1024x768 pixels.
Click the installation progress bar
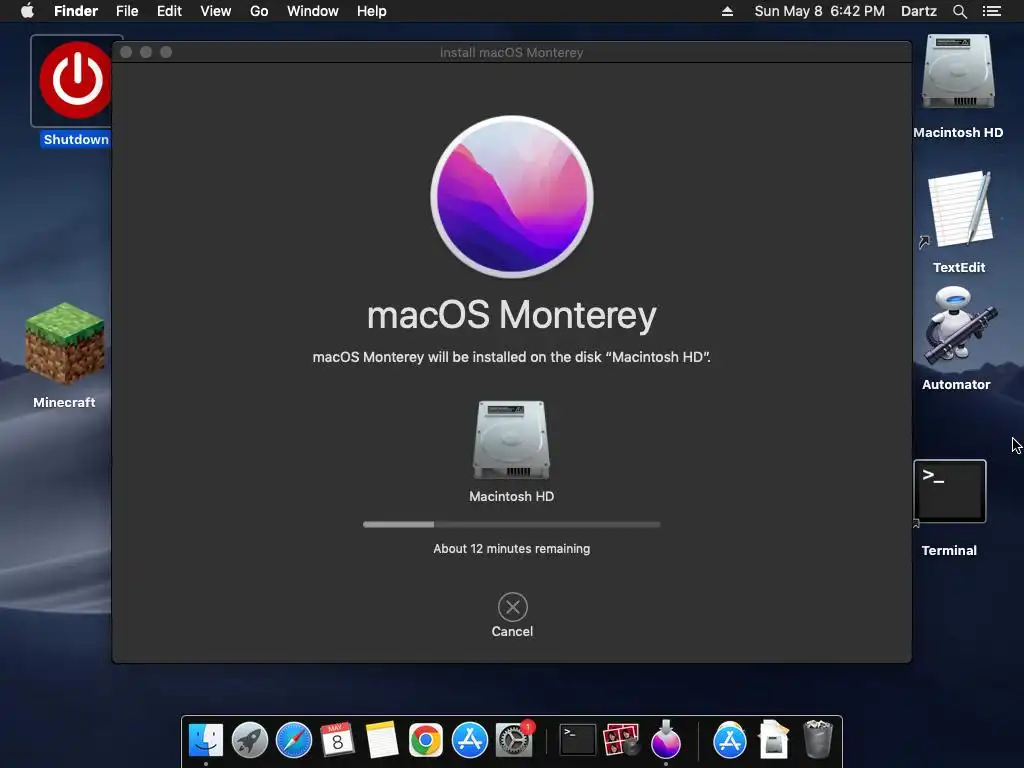pos(511,524)
